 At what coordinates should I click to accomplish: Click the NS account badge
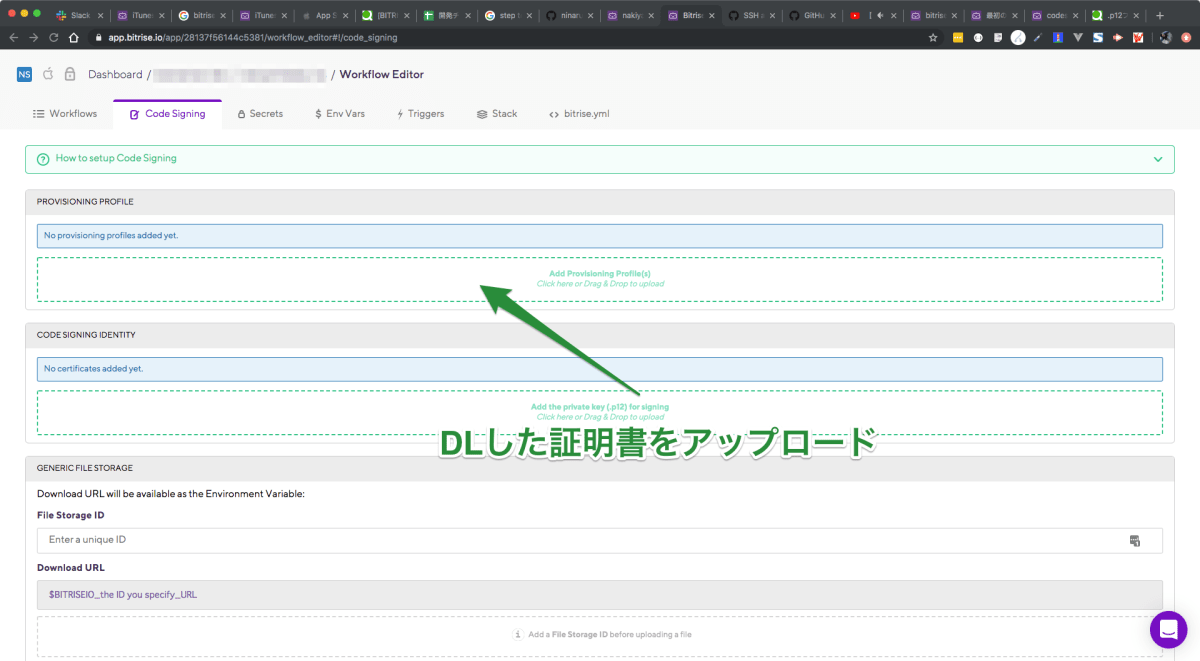pyautogui.click(x=24, y=74)
